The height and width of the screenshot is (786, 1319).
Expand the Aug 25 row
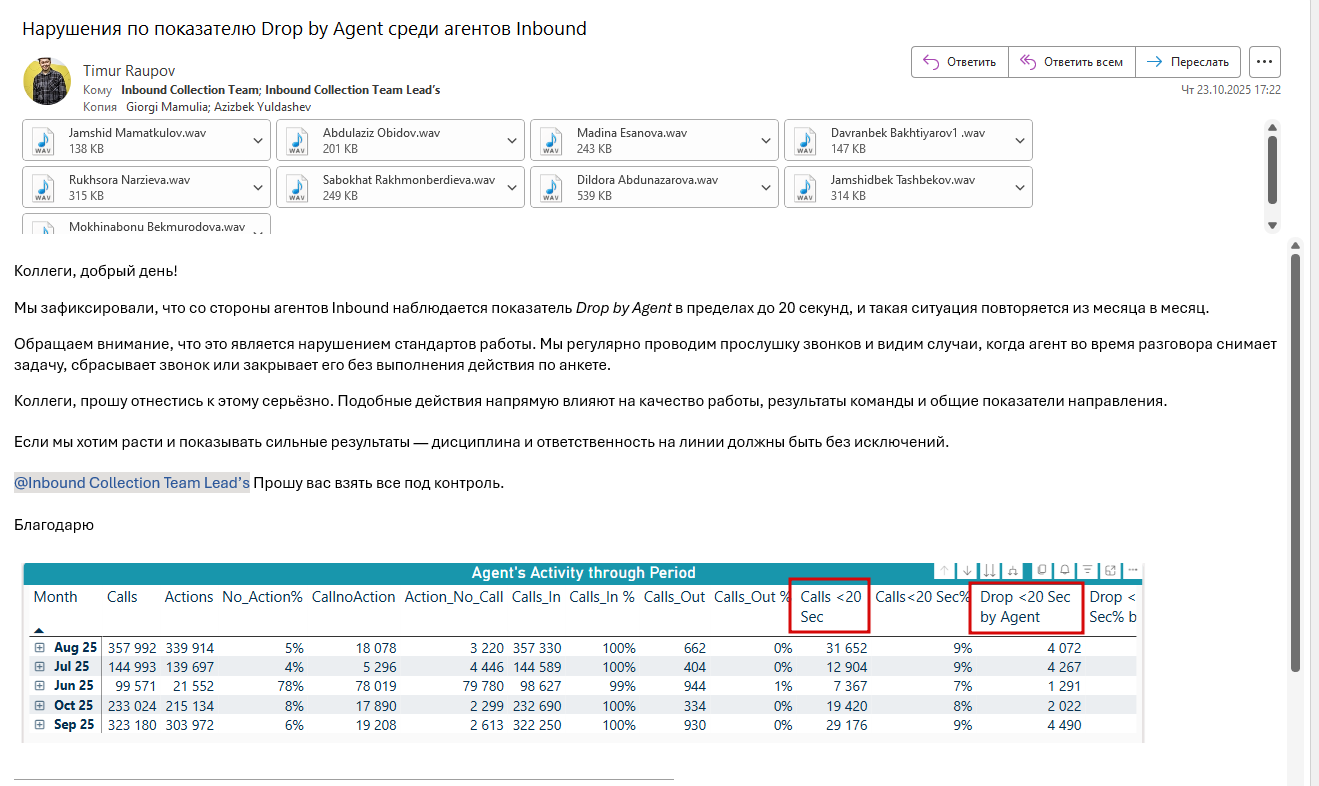pyautogui.click(x=40, y=648)
